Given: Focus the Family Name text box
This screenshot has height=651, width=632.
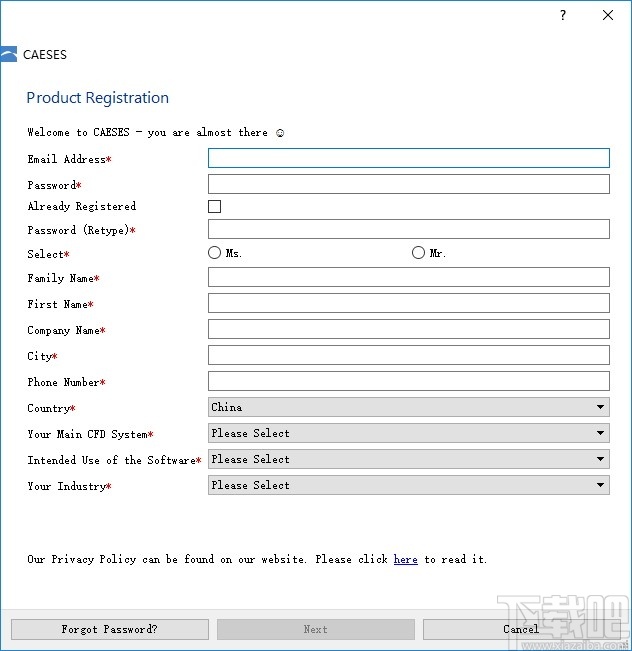Looking at the screenshot, I should [x=408, y=277].
